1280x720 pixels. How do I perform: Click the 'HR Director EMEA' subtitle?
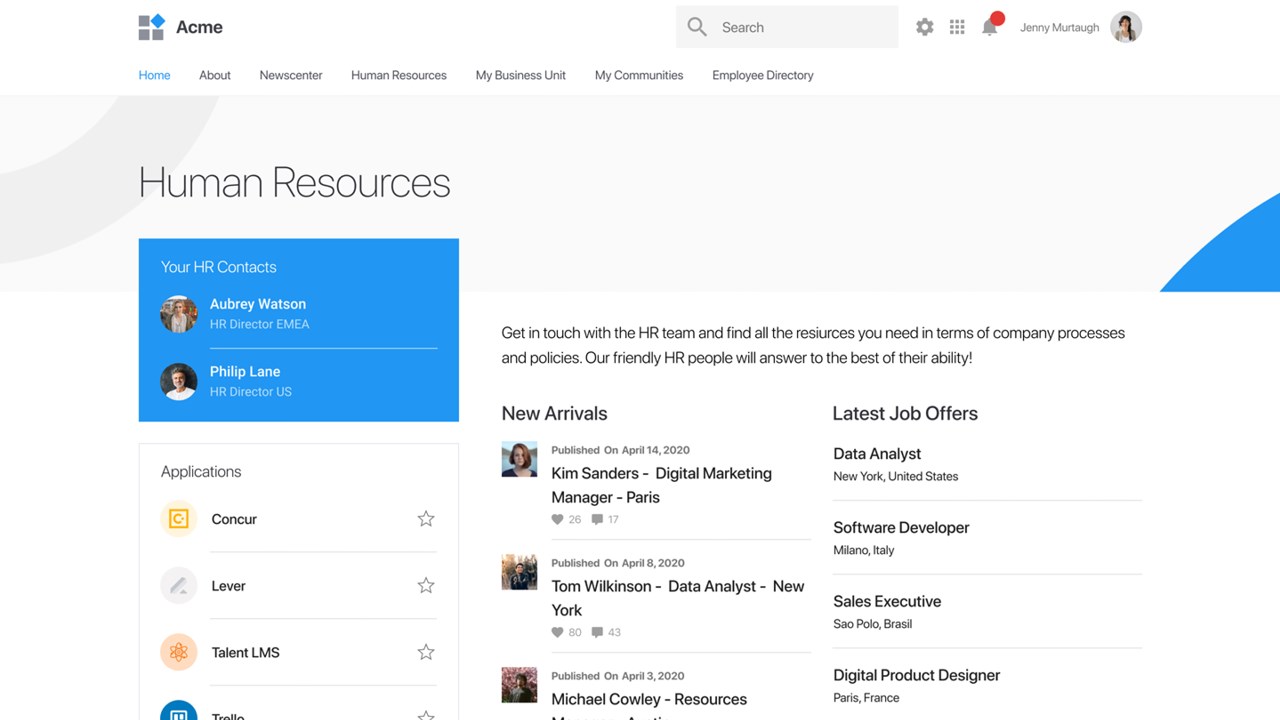[260, 324]
